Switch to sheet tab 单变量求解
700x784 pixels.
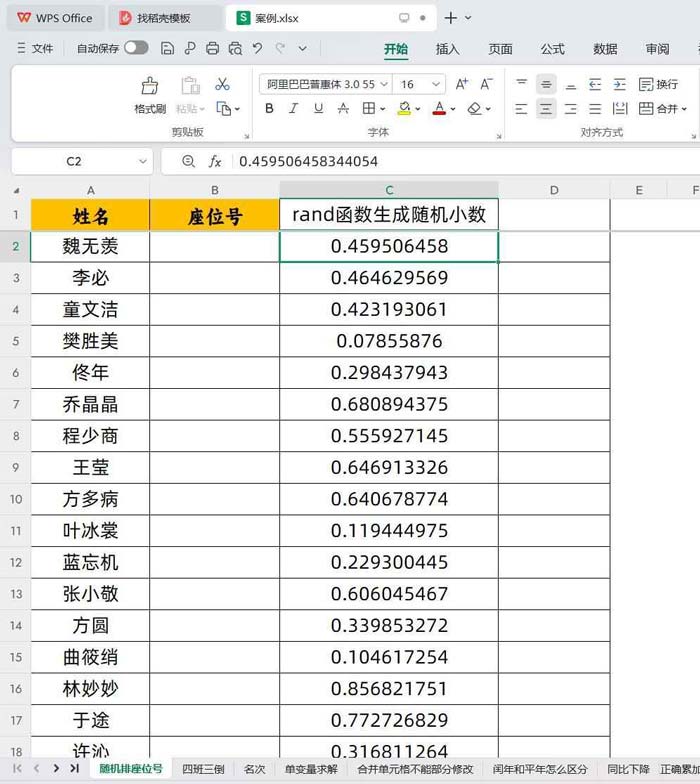pos(311,768)
